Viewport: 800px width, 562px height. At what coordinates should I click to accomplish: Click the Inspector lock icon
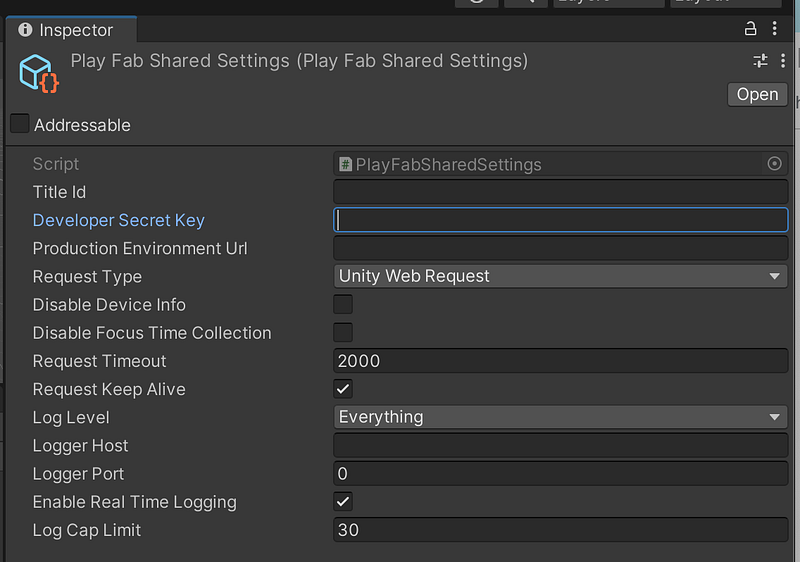pos(750,29)
